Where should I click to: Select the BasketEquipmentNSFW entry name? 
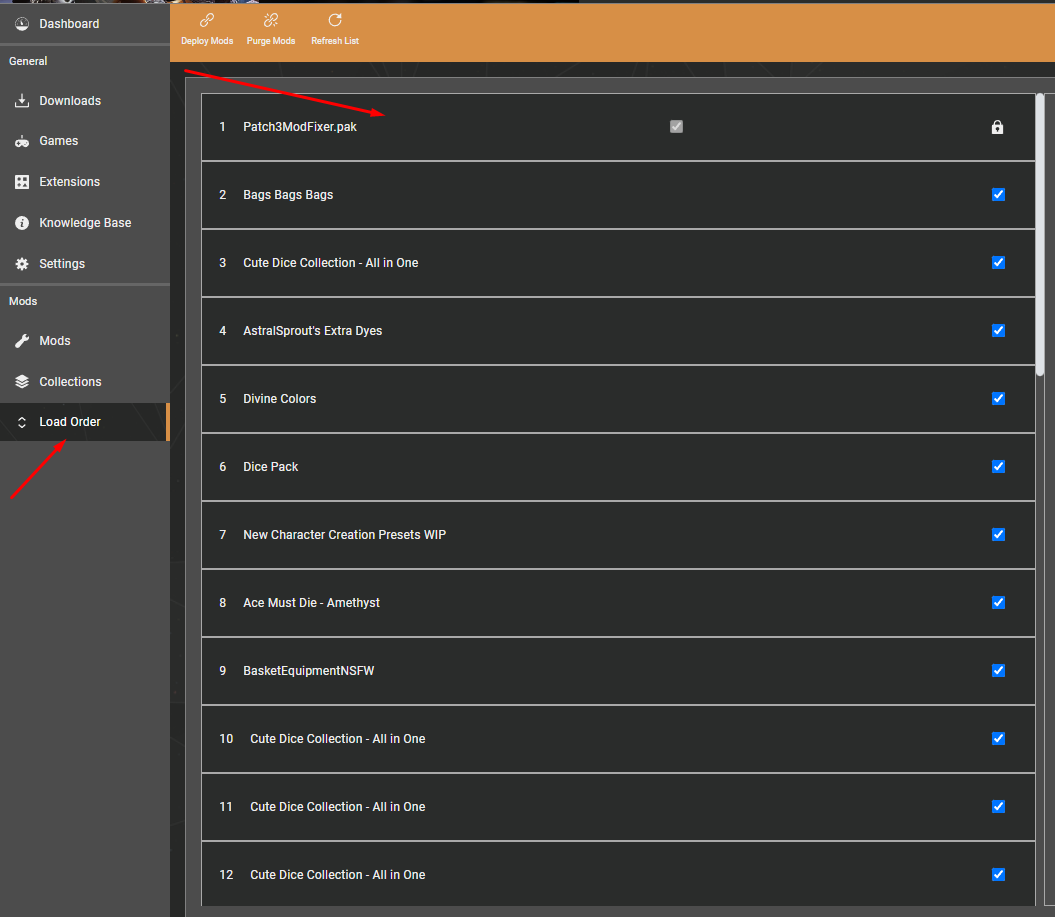309,670
